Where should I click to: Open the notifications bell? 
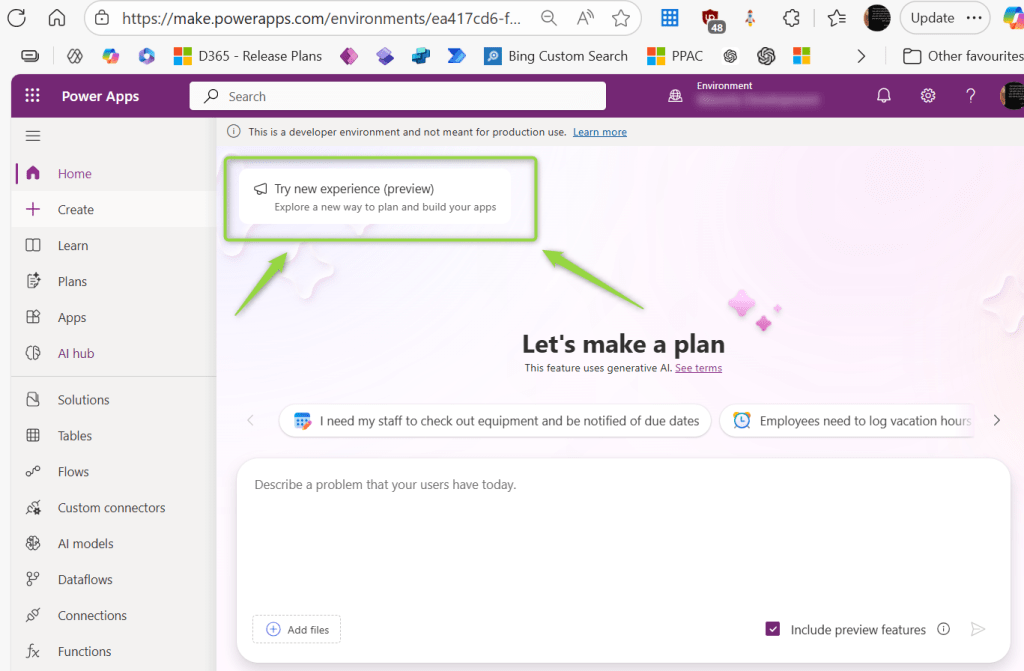click(x=884, y=96)
